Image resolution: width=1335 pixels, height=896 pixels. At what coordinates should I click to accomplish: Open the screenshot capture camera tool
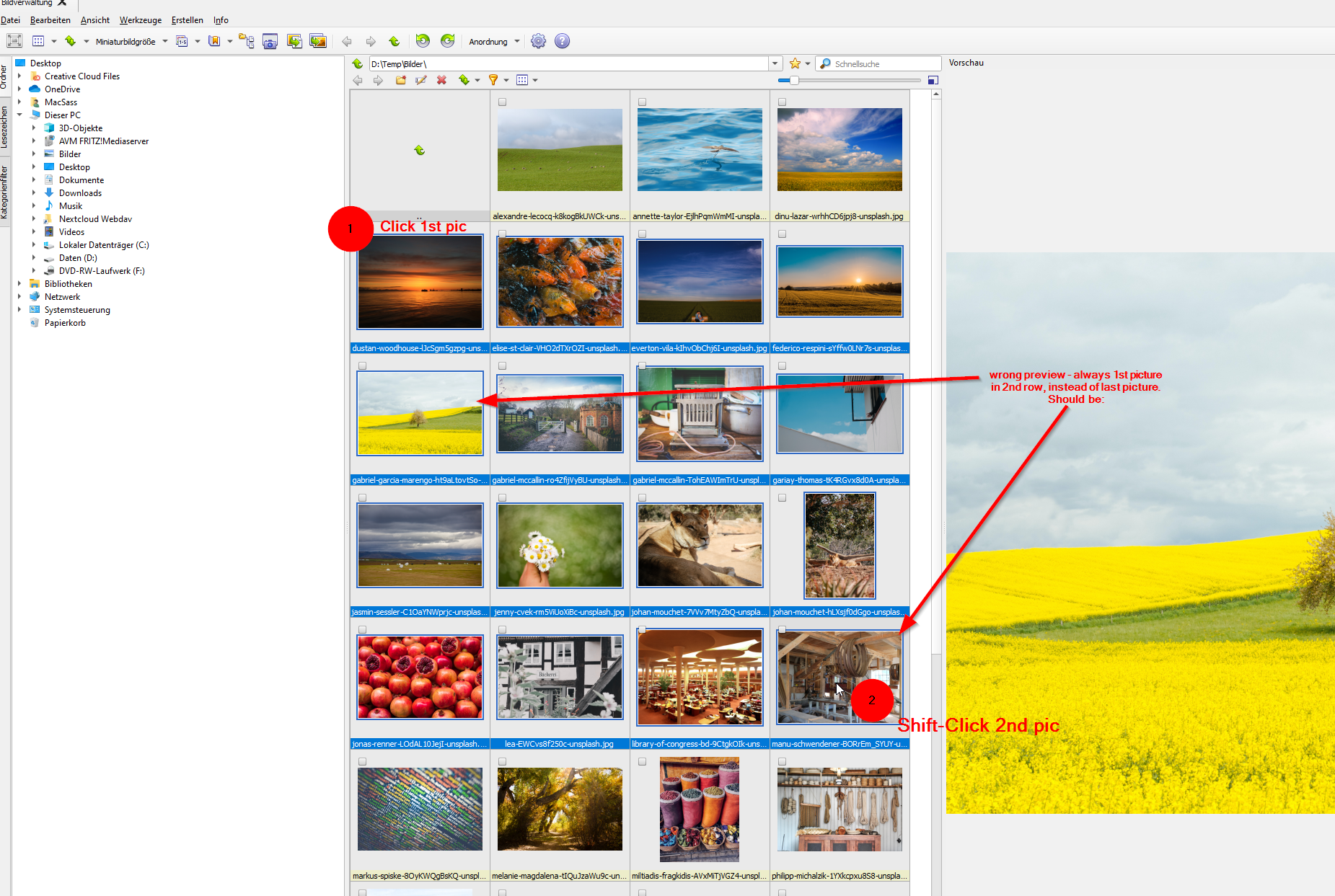[x=270, y=41]
